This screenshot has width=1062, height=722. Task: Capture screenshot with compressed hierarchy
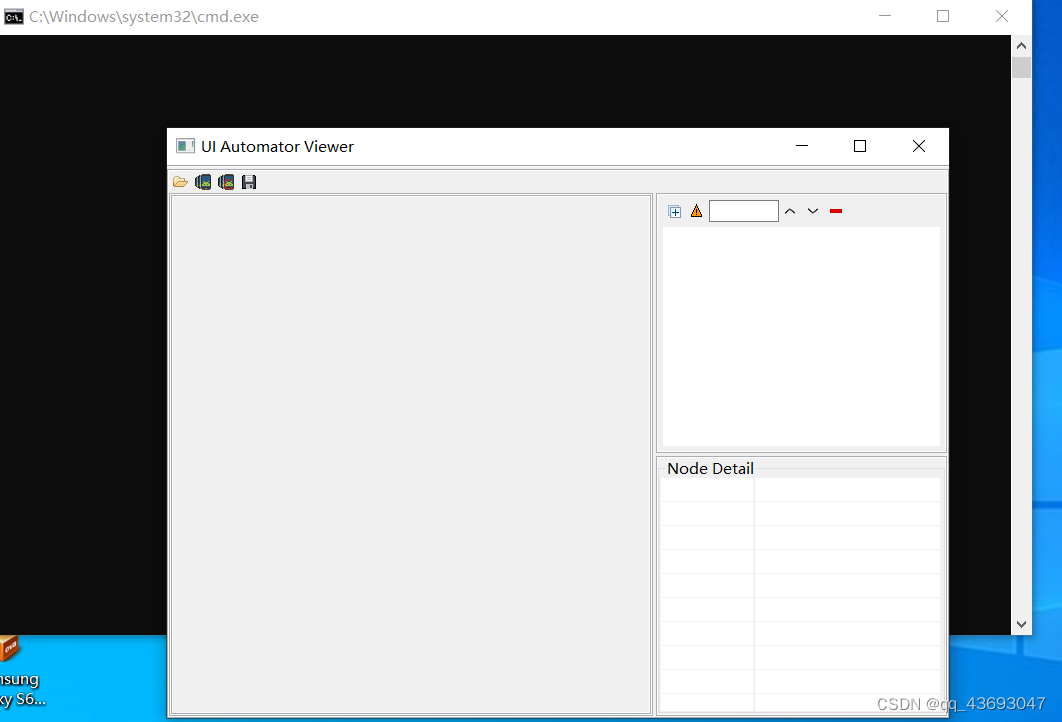point(226,181)
